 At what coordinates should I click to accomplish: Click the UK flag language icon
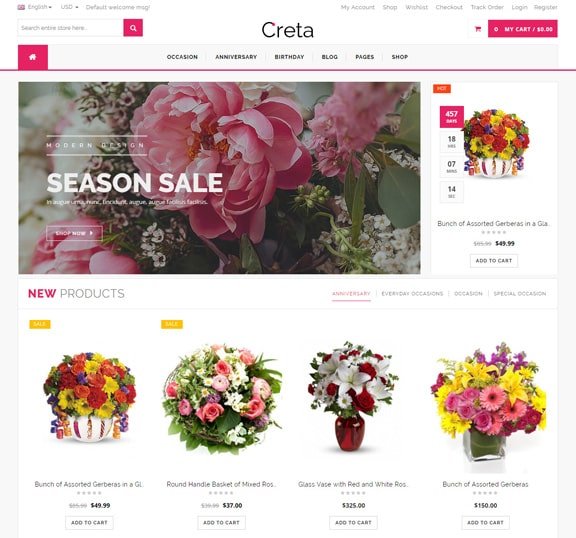[x=21, y=7]
